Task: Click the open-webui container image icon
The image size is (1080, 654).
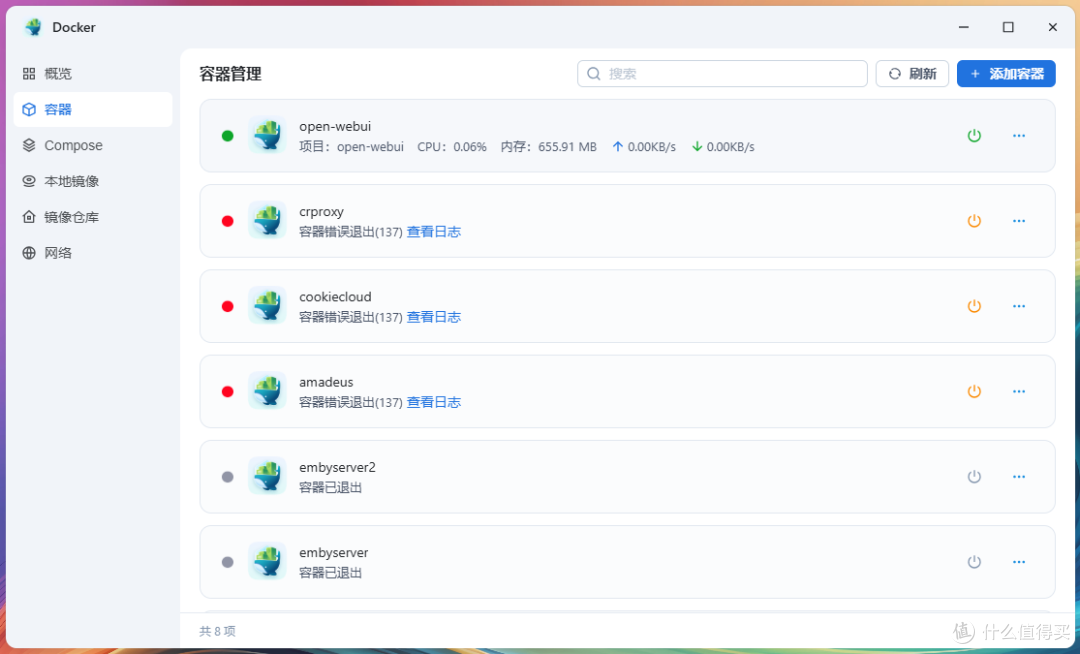Action: tap(266, 135)
